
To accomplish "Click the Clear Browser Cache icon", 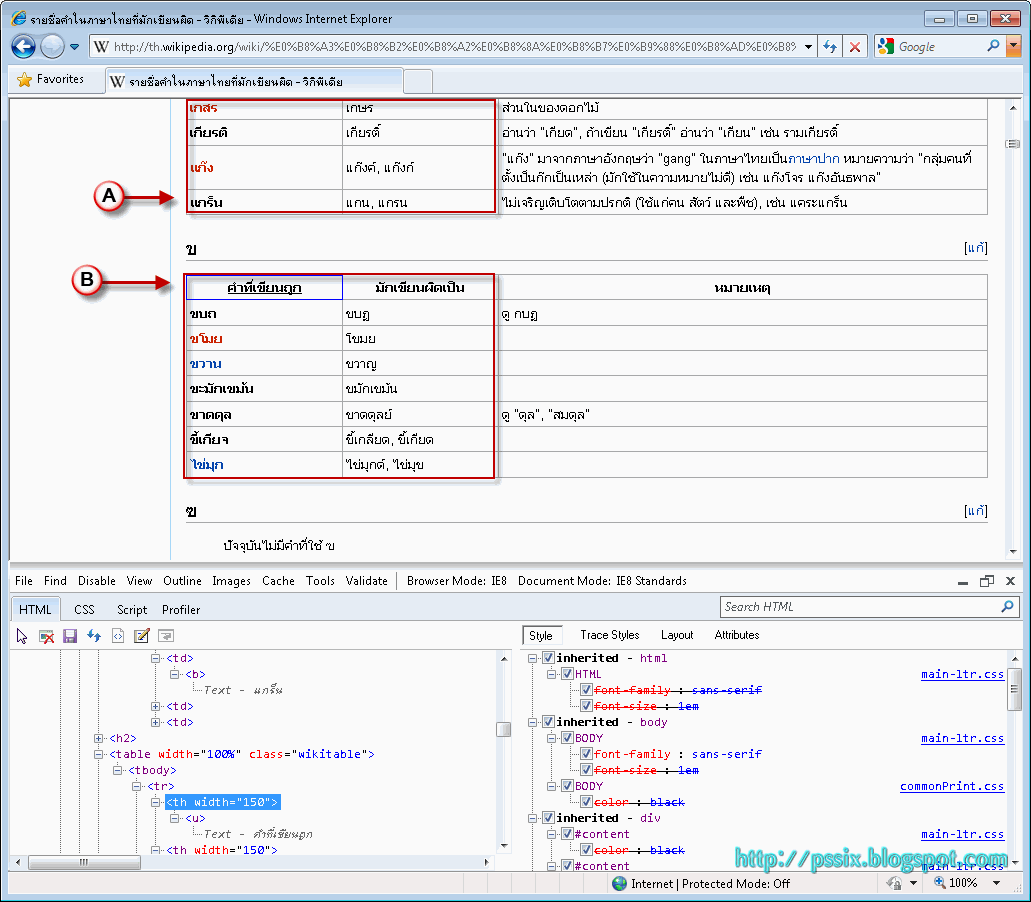I will click(x=46, y=636).
